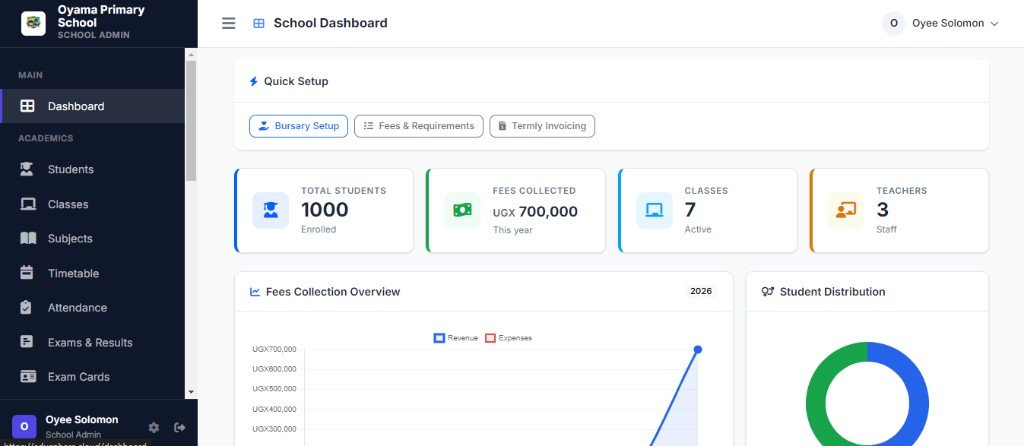The image size is (1024, 446).
Task: Go to Exam Cards in sidebar
Action: pos(93,377)
